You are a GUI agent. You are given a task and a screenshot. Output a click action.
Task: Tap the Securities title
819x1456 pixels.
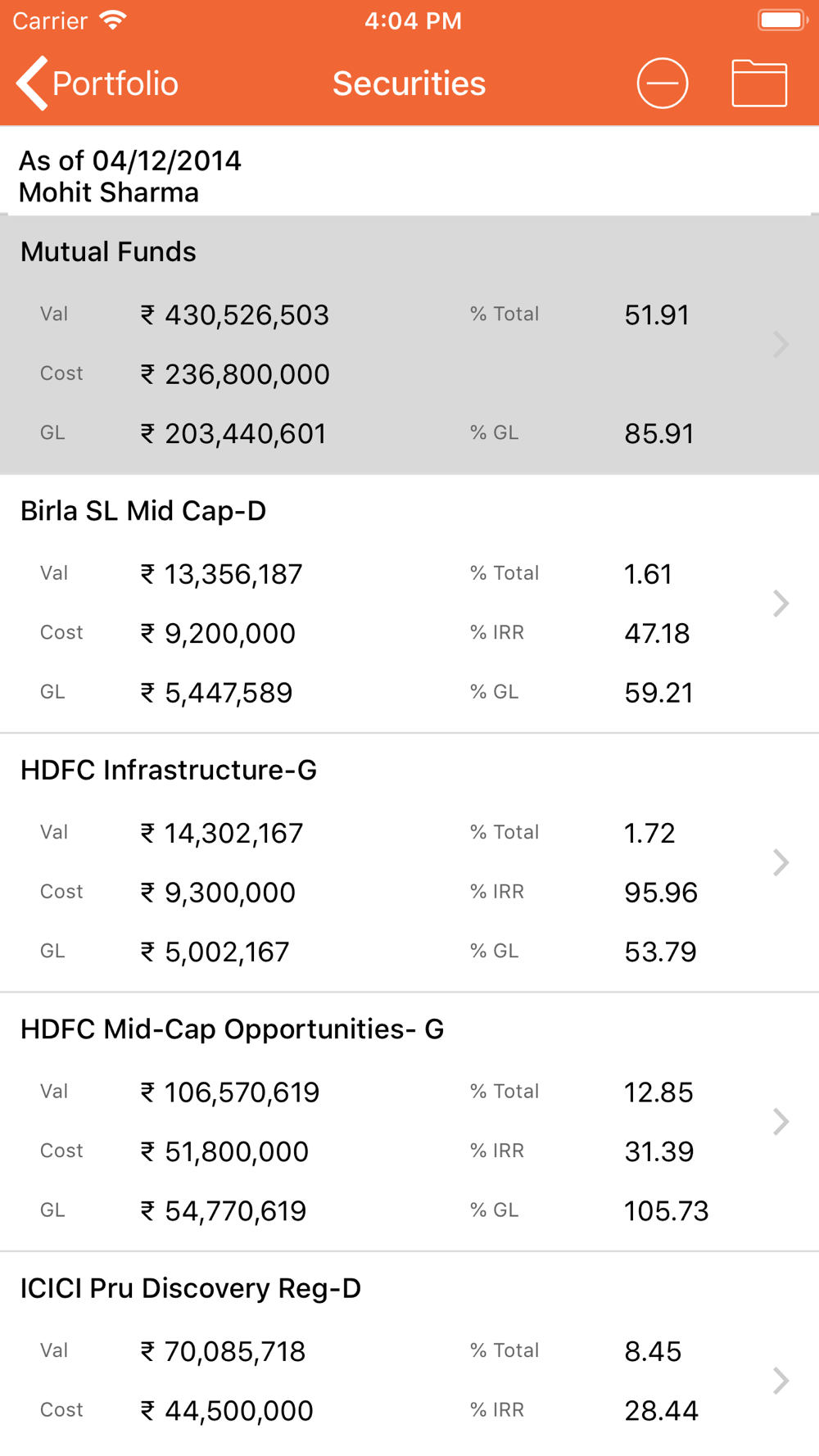point(409,84)
